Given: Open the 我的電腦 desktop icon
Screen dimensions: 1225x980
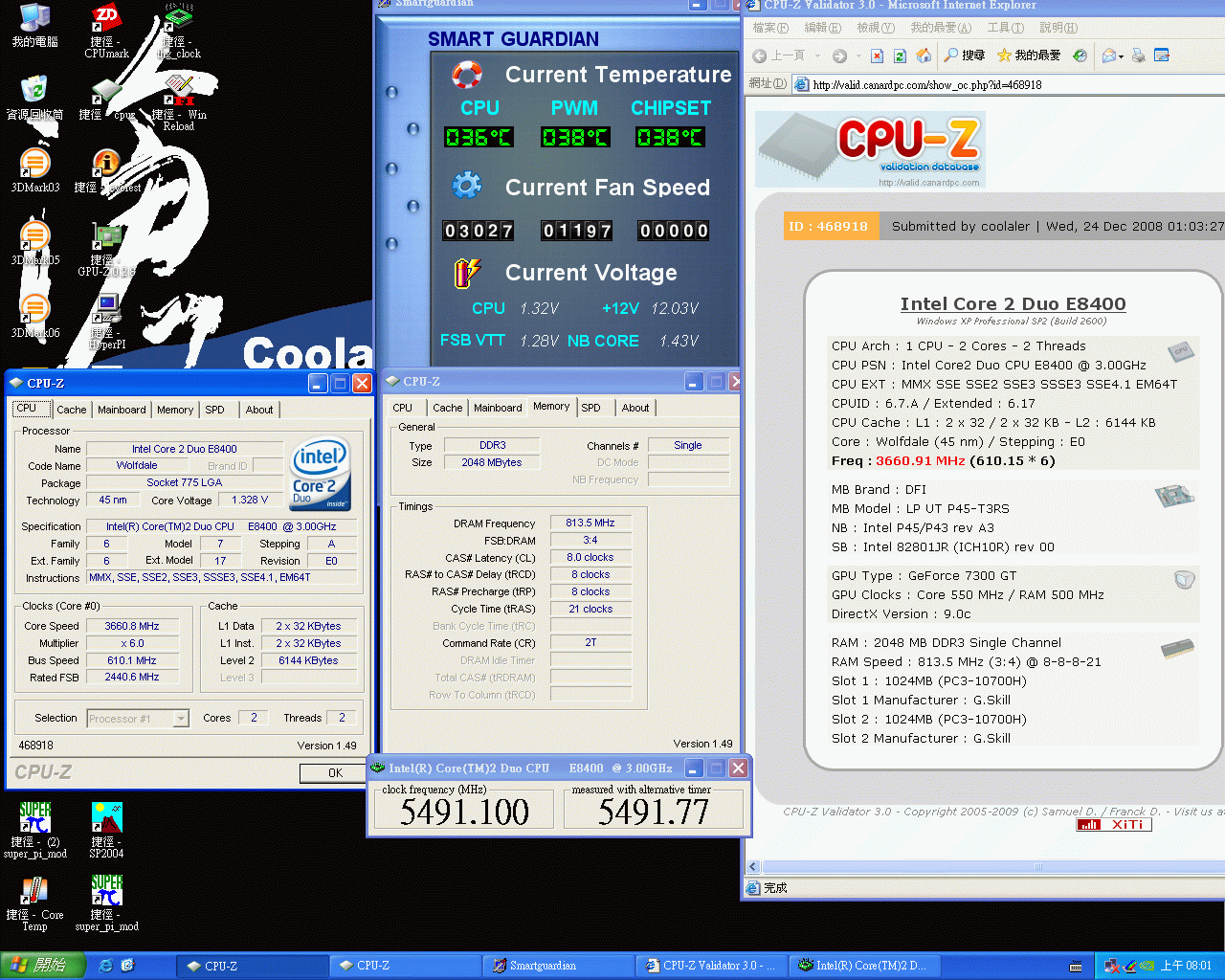Looking at the screenshot, I should (34, 26).
